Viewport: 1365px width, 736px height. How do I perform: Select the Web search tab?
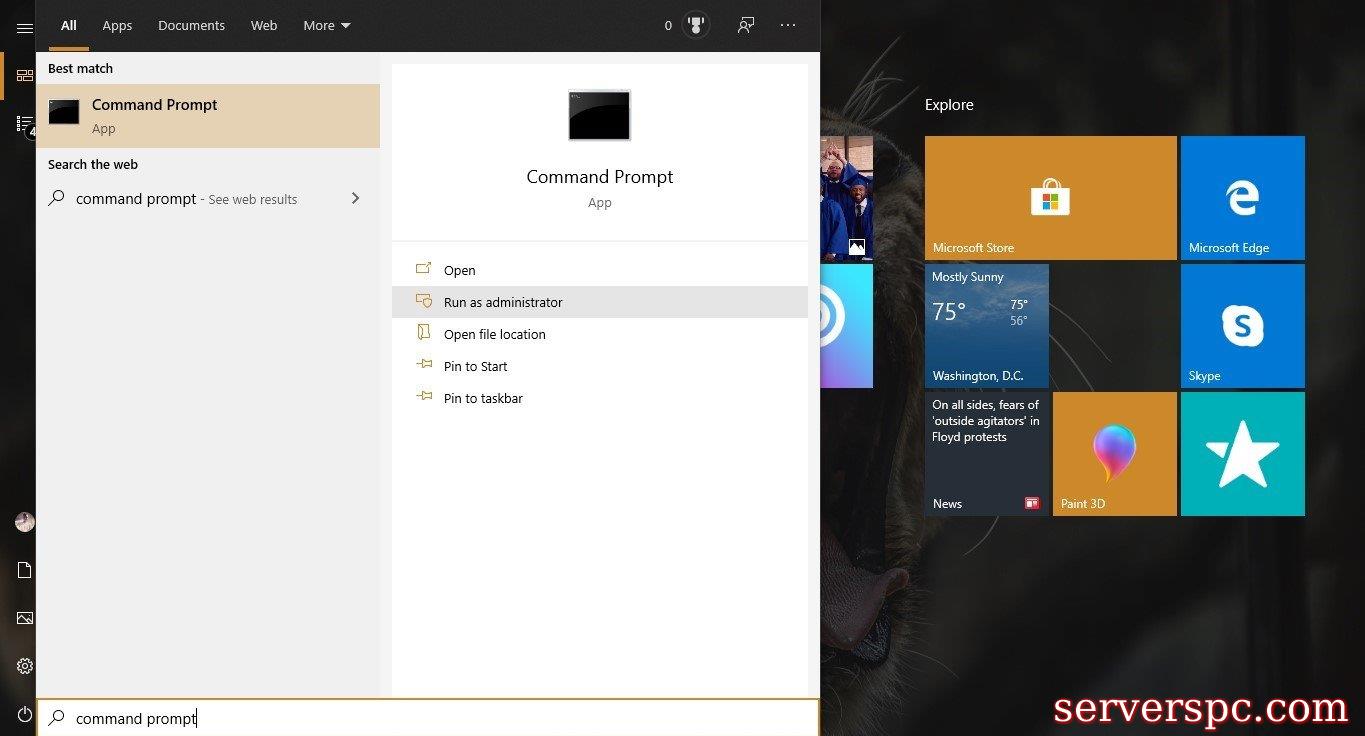[x=264, y=26]
